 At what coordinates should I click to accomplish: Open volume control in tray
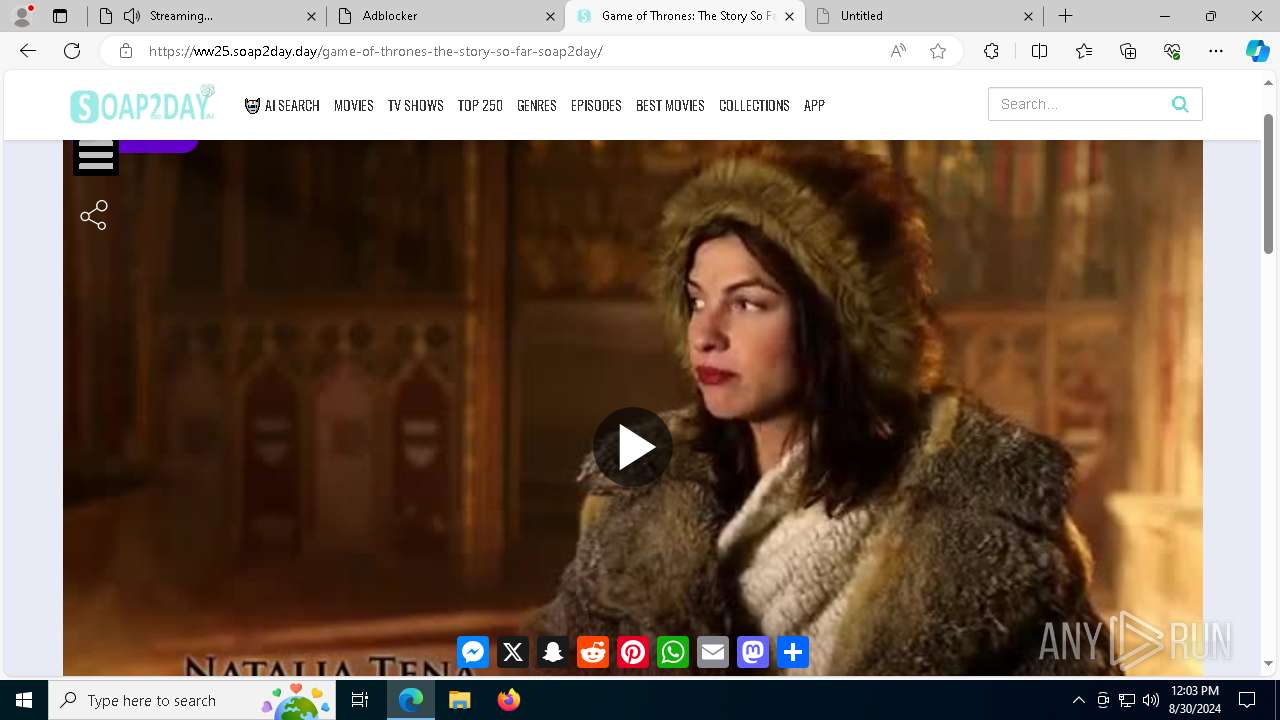1151,700
